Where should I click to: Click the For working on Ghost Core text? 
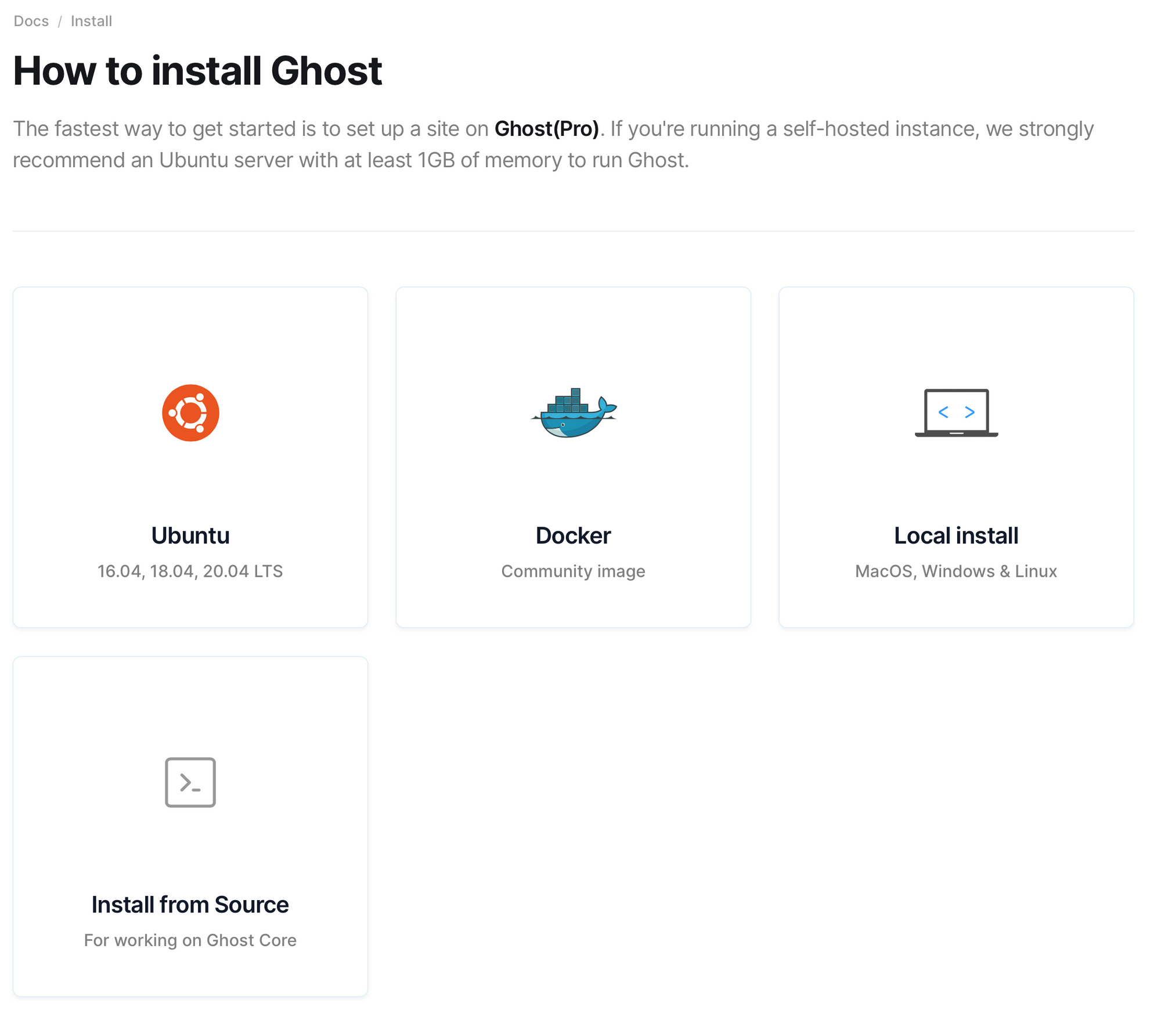[x=190, y=940]
